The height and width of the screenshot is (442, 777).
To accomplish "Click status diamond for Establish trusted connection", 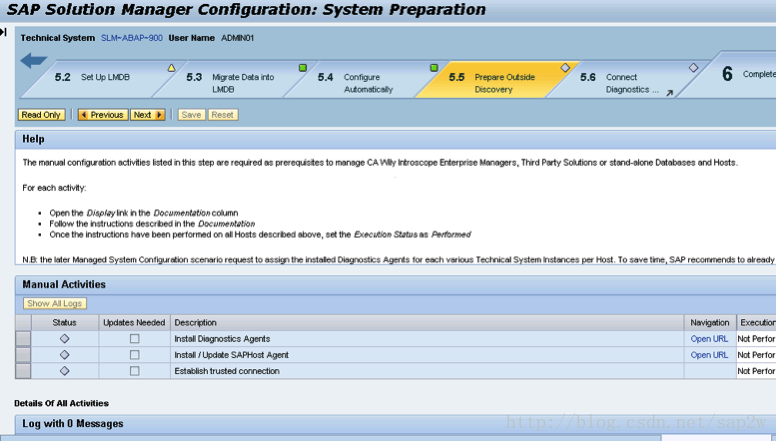I will click(64, 371).
